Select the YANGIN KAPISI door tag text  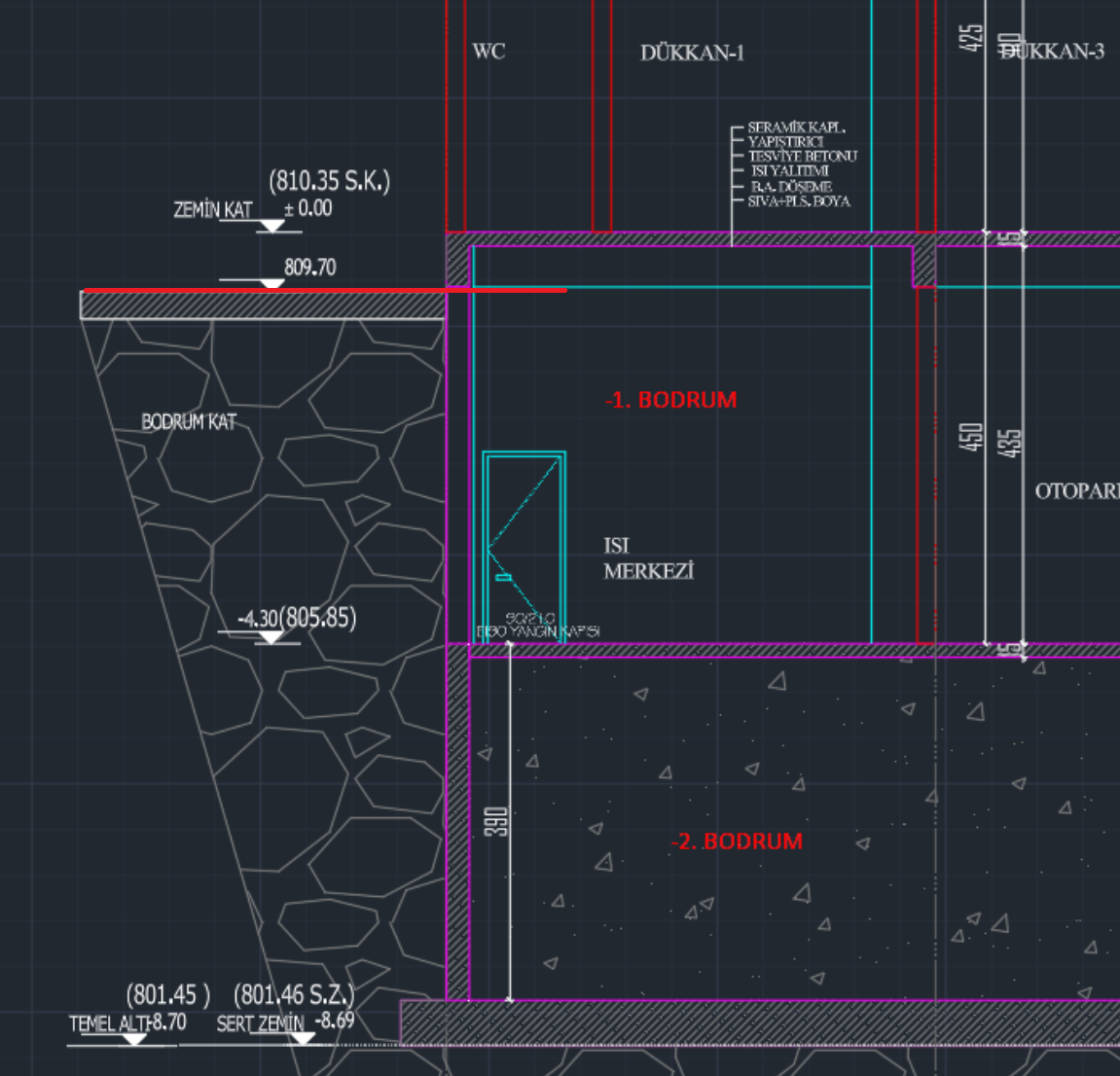pyautogui.click(x=537, y=631)
